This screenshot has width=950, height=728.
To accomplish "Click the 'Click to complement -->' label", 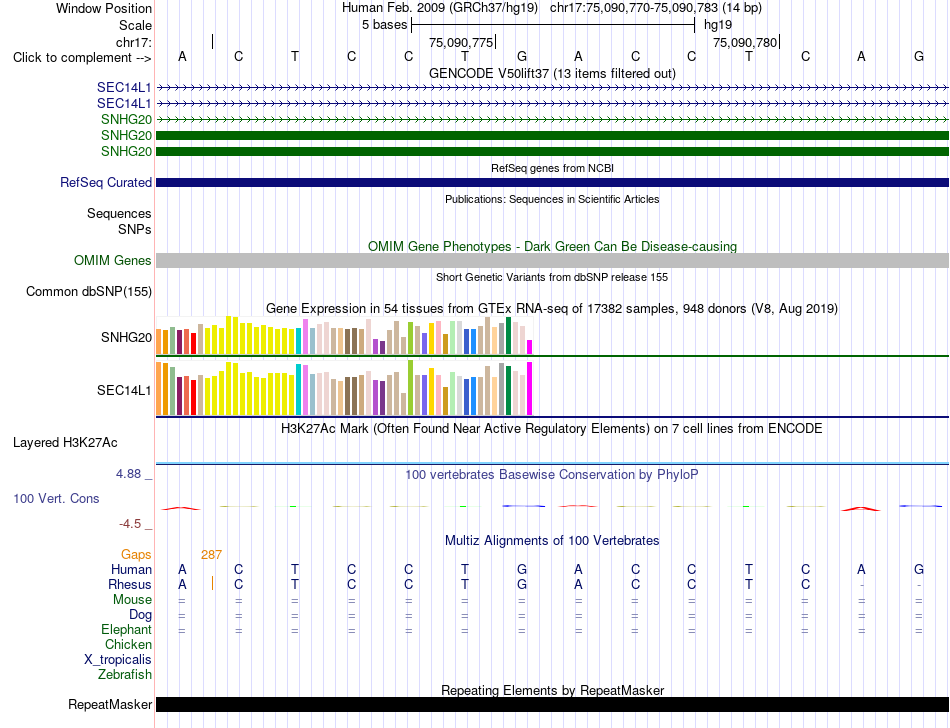I will tap(82, 58).
